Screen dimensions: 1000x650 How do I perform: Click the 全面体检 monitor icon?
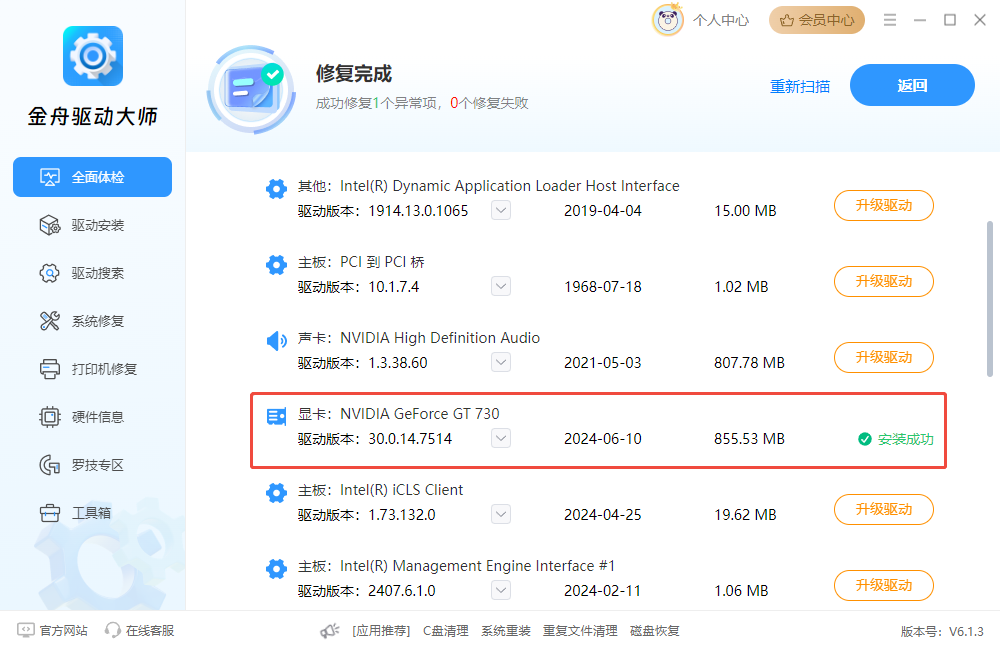pos(50,177)
